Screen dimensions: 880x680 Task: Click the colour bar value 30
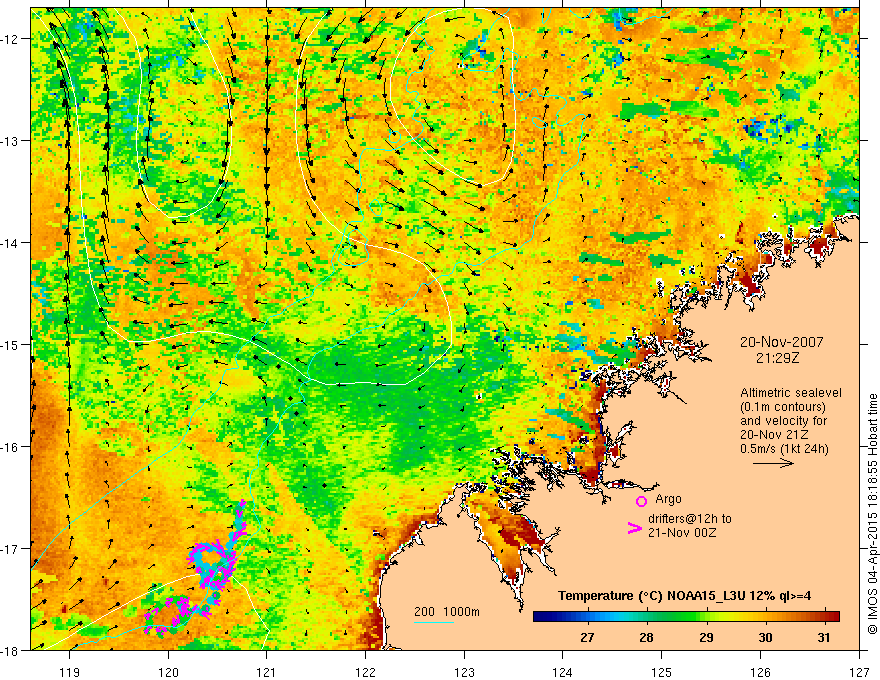coord(765,638)
